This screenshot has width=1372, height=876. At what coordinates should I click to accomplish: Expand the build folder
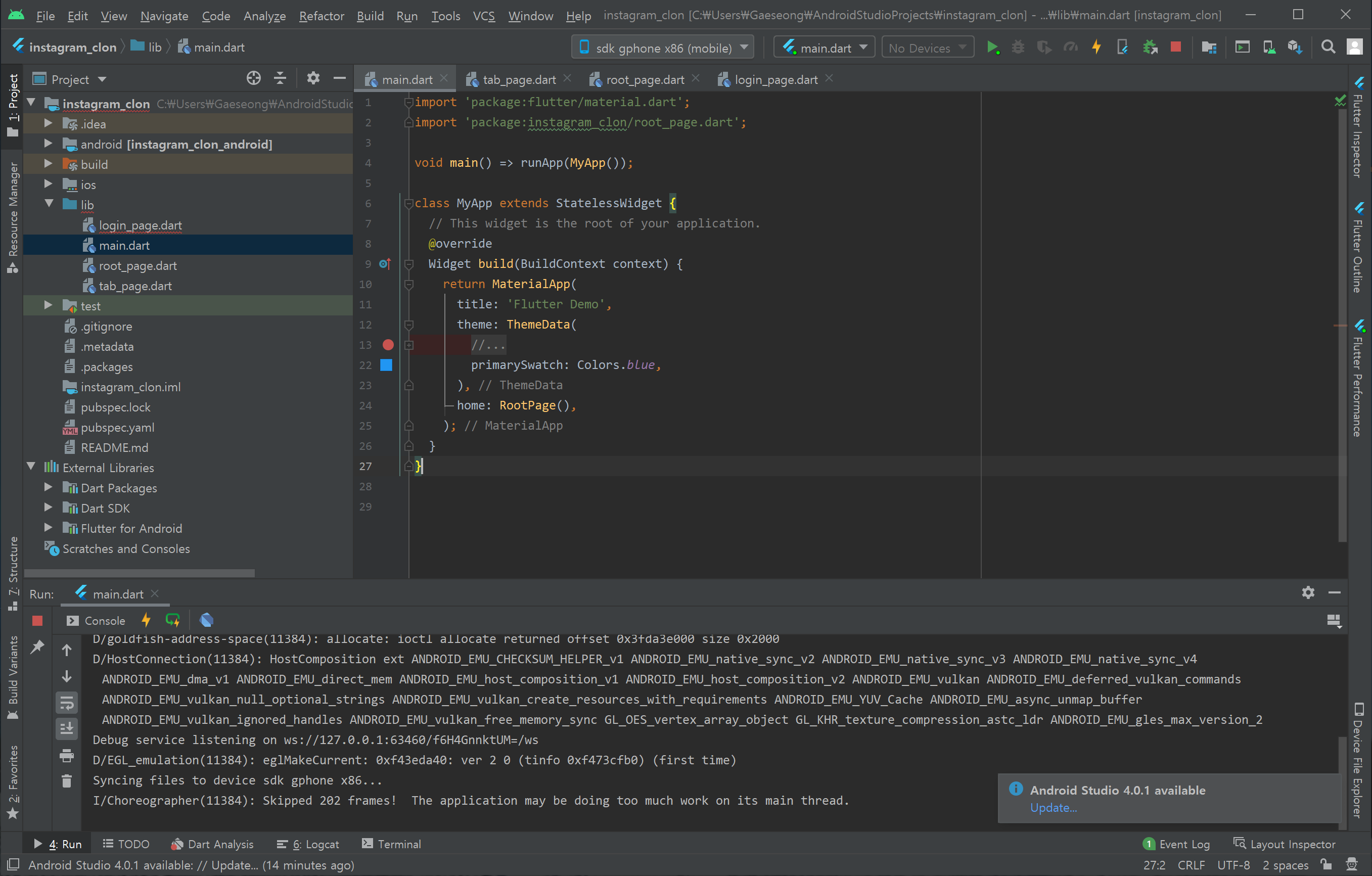point(48,164)
